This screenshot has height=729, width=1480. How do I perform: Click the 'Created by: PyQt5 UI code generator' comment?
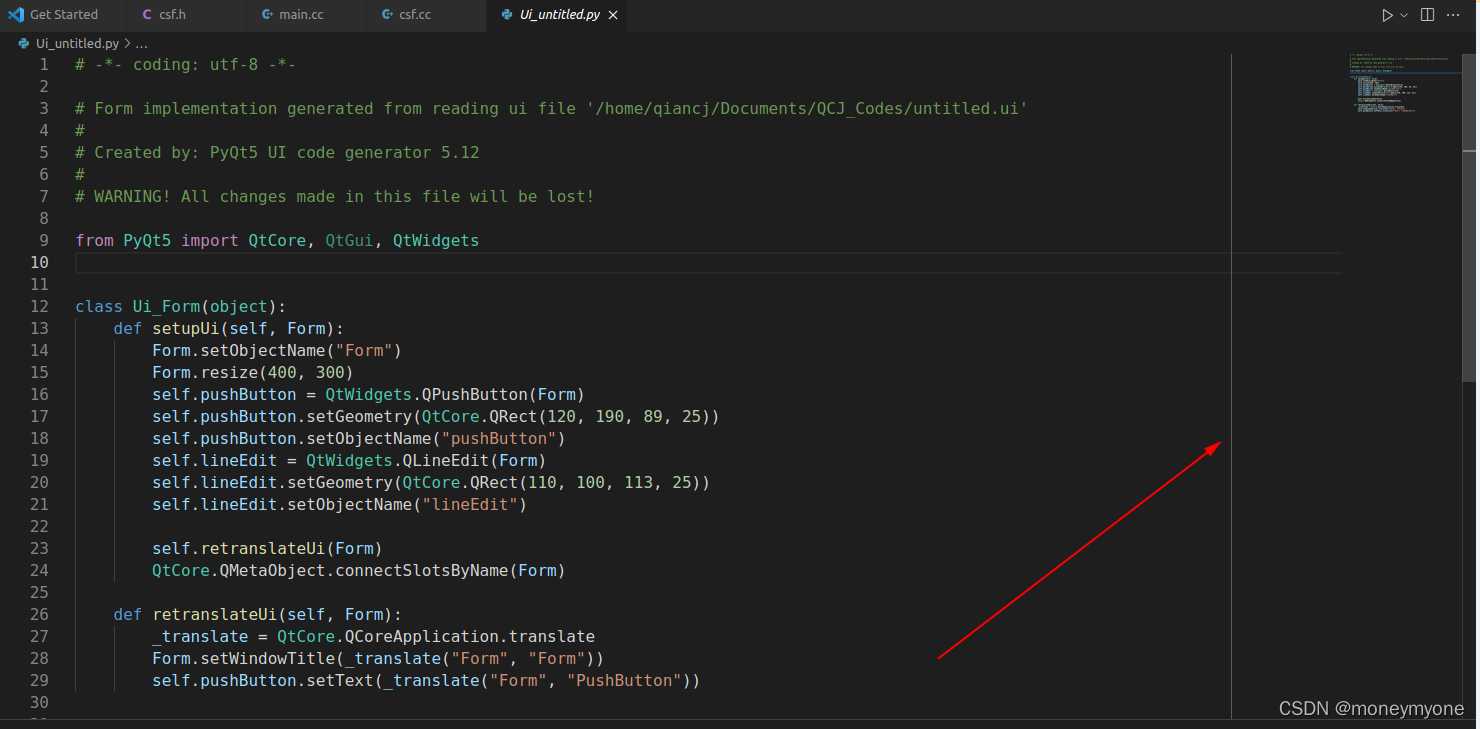click(277, 153)
